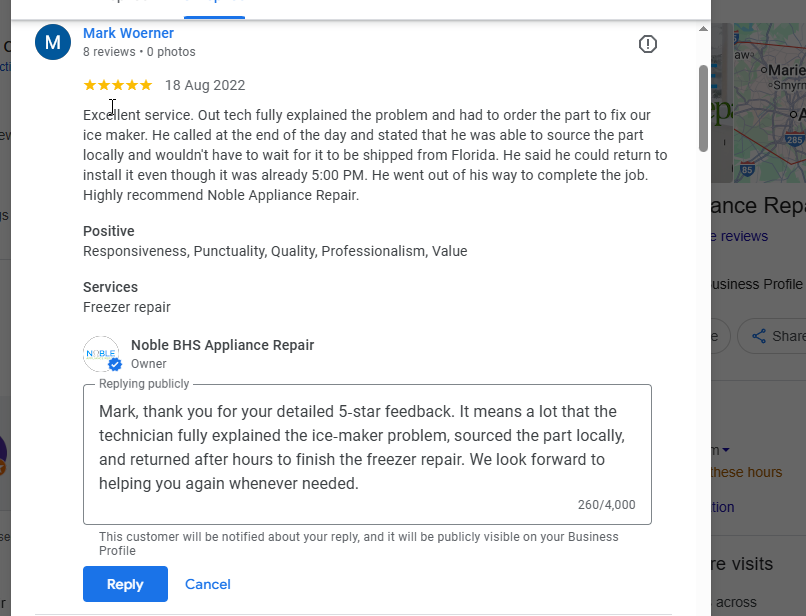
Task: Open Mark Woerner's reviewer profile link
Action: click(128, 33)
